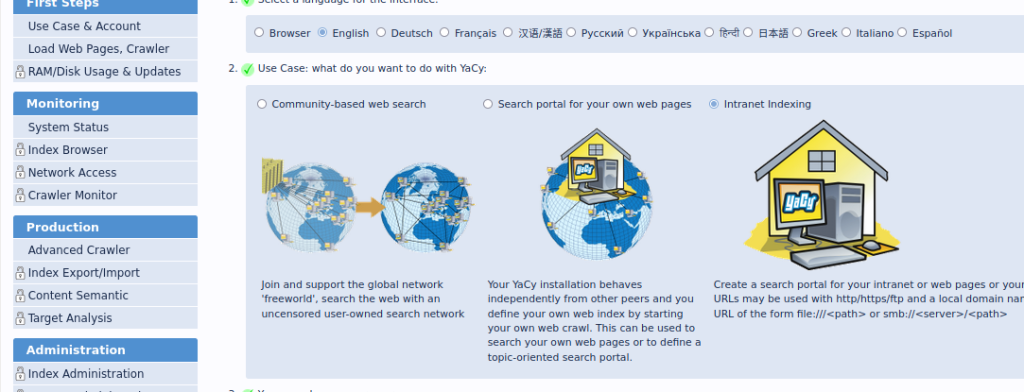Screen dimensions: 1024x392
Task: Open RAM/Disk Usage & Updates page
Action: (105, 72)
